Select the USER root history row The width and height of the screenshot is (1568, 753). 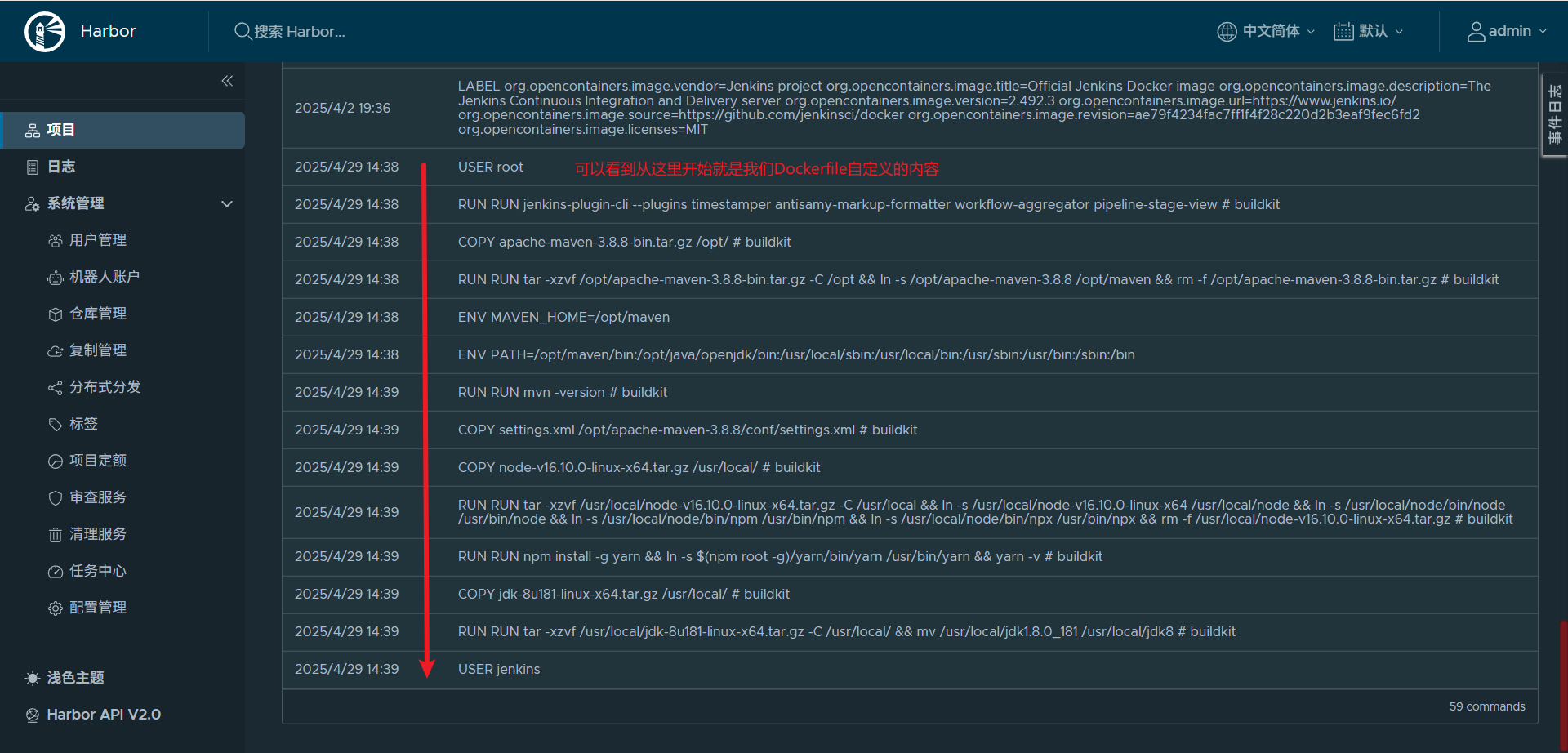click(x=910, y=167)
